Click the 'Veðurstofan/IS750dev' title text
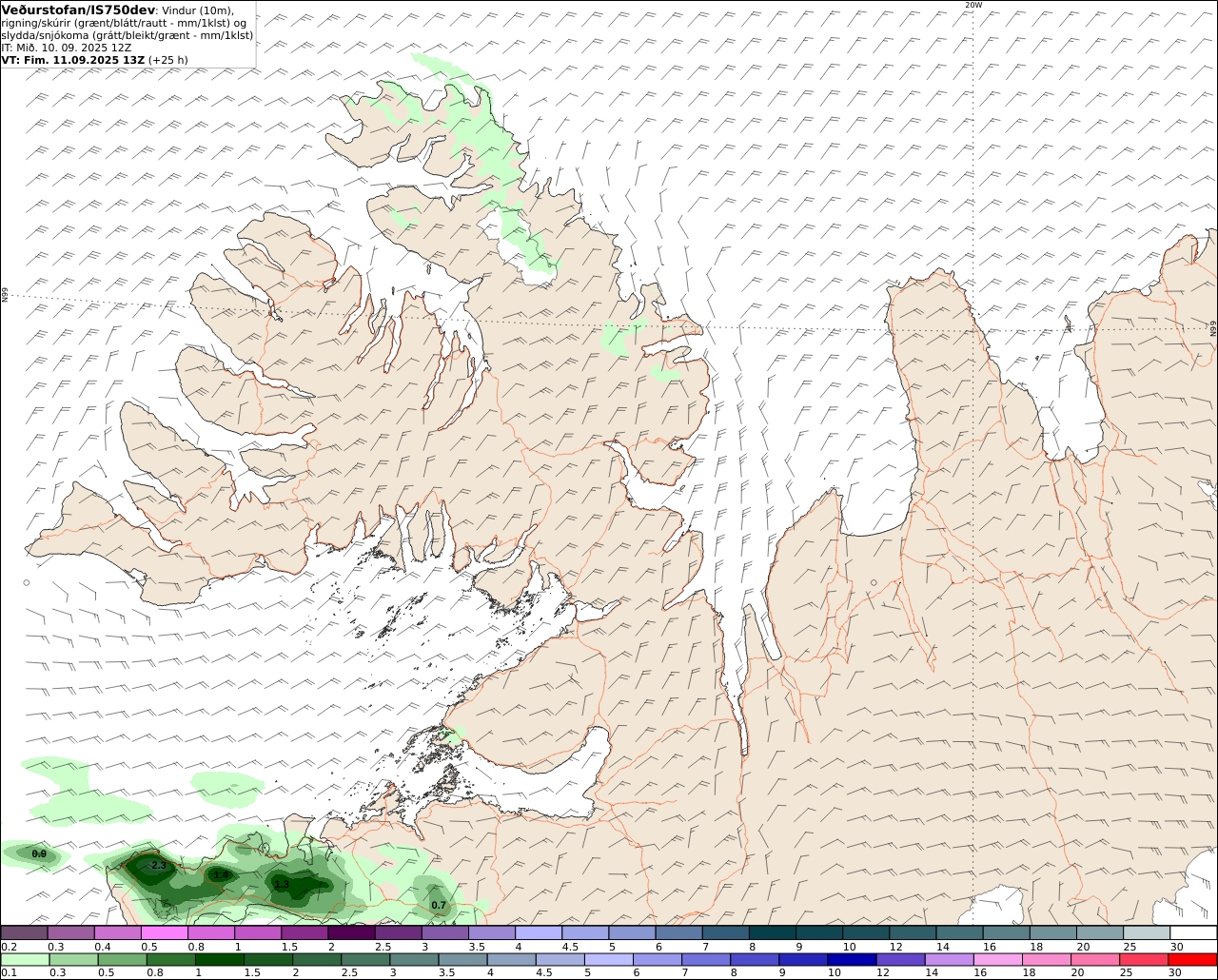1218x980 pixels. (x=79, y=10)
